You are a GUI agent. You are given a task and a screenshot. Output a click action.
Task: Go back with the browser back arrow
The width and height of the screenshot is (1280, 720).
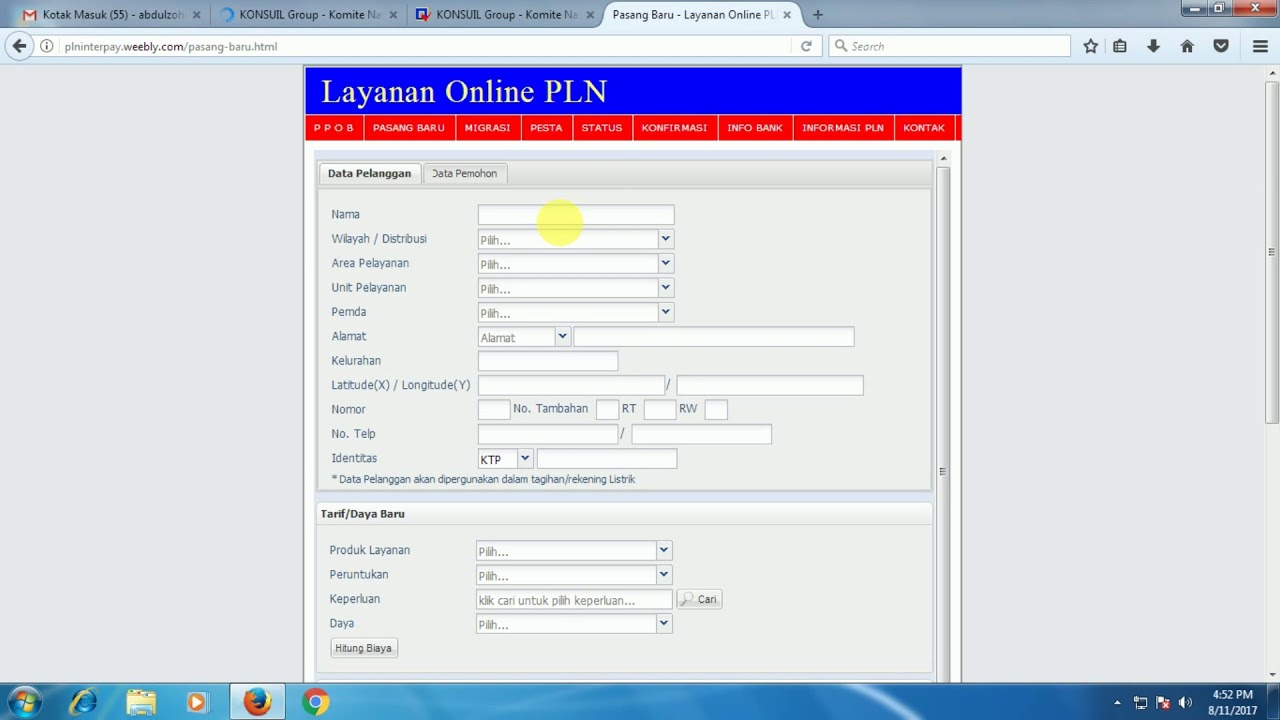click(x=19, y=46)
